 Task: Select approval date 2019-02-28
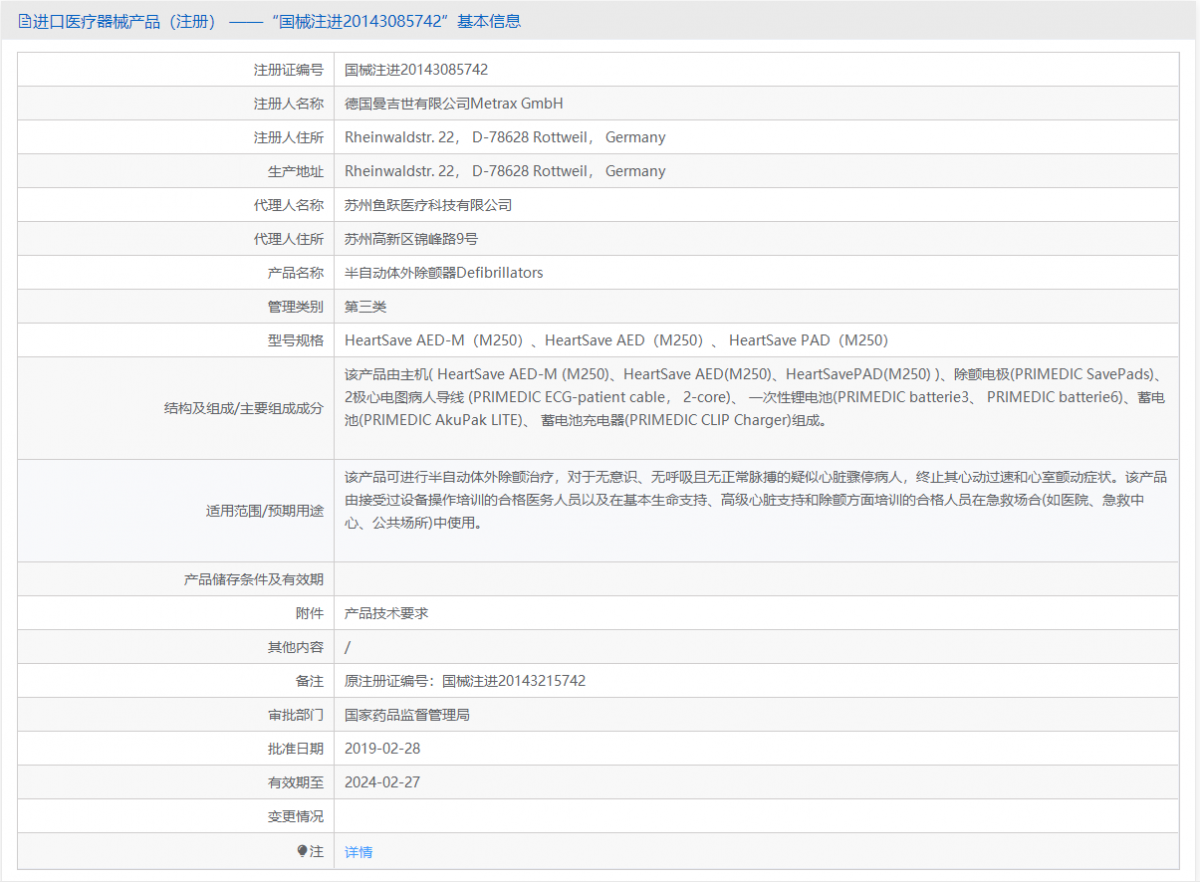382,748
